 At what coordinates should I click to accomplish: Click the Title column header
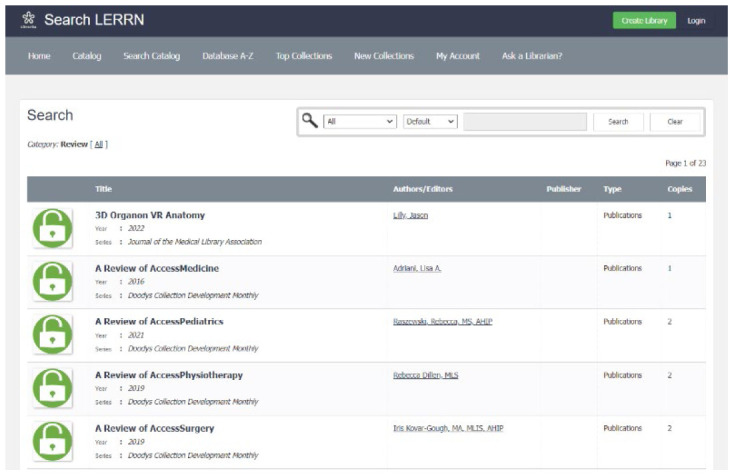click(103, 189)
